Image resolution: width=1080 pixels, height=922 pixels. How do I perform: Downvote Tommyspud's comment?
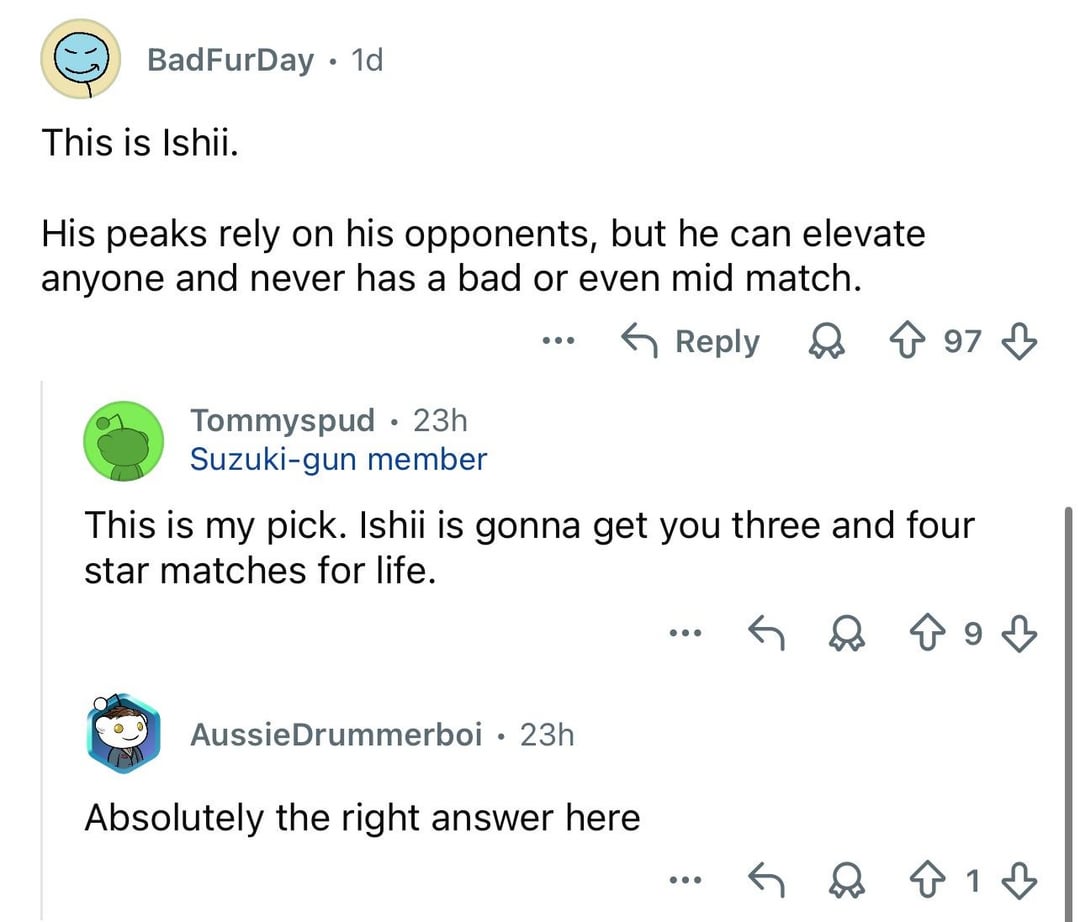[x=1022, y=632]
